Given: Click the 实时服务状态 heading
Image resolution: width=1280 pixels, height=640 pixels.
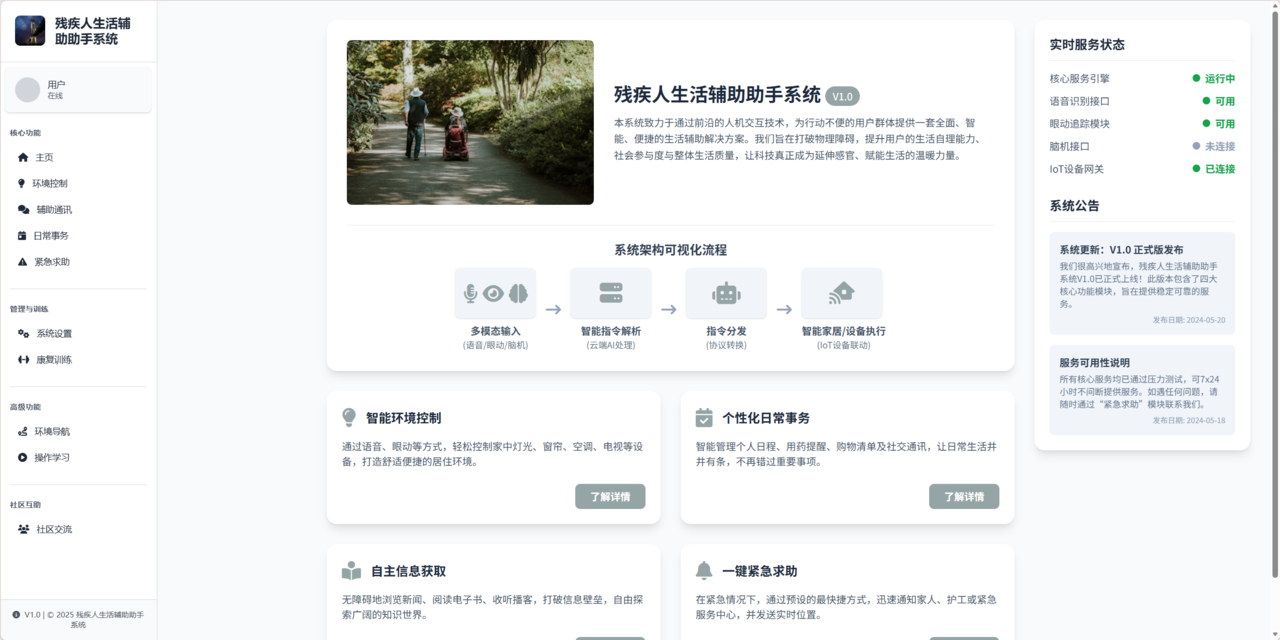Looking at the screenshot, I should tap(1087, 45).
